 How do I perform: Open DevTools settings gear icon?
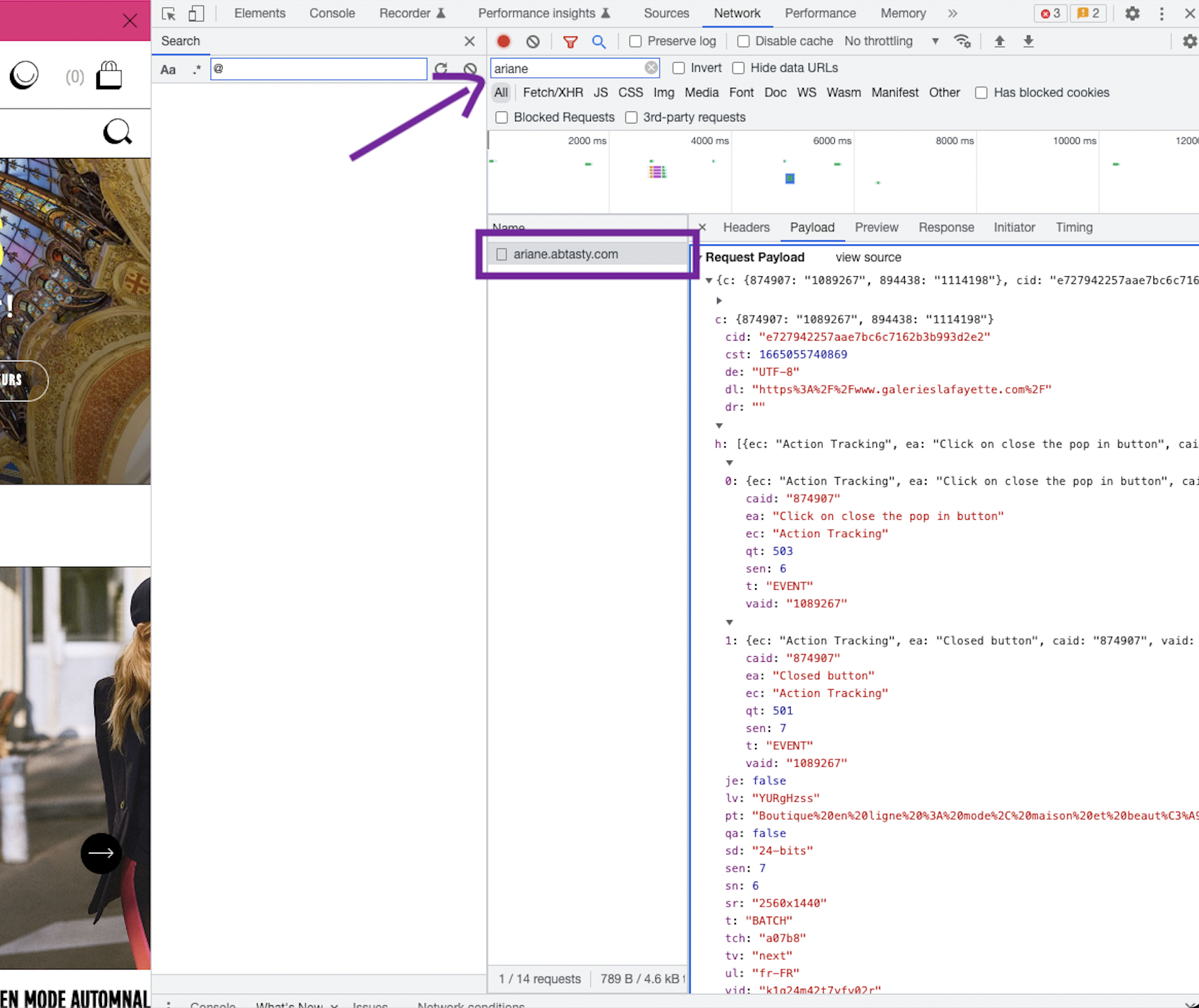coord(1132,13)
